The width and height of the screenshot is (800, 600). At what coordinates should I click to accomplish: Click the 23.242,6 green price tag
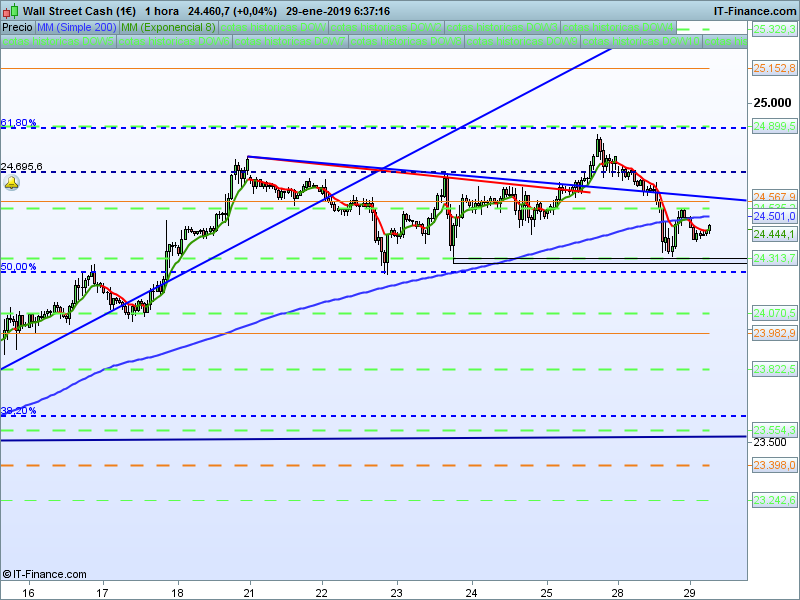(x=773, y=500)
